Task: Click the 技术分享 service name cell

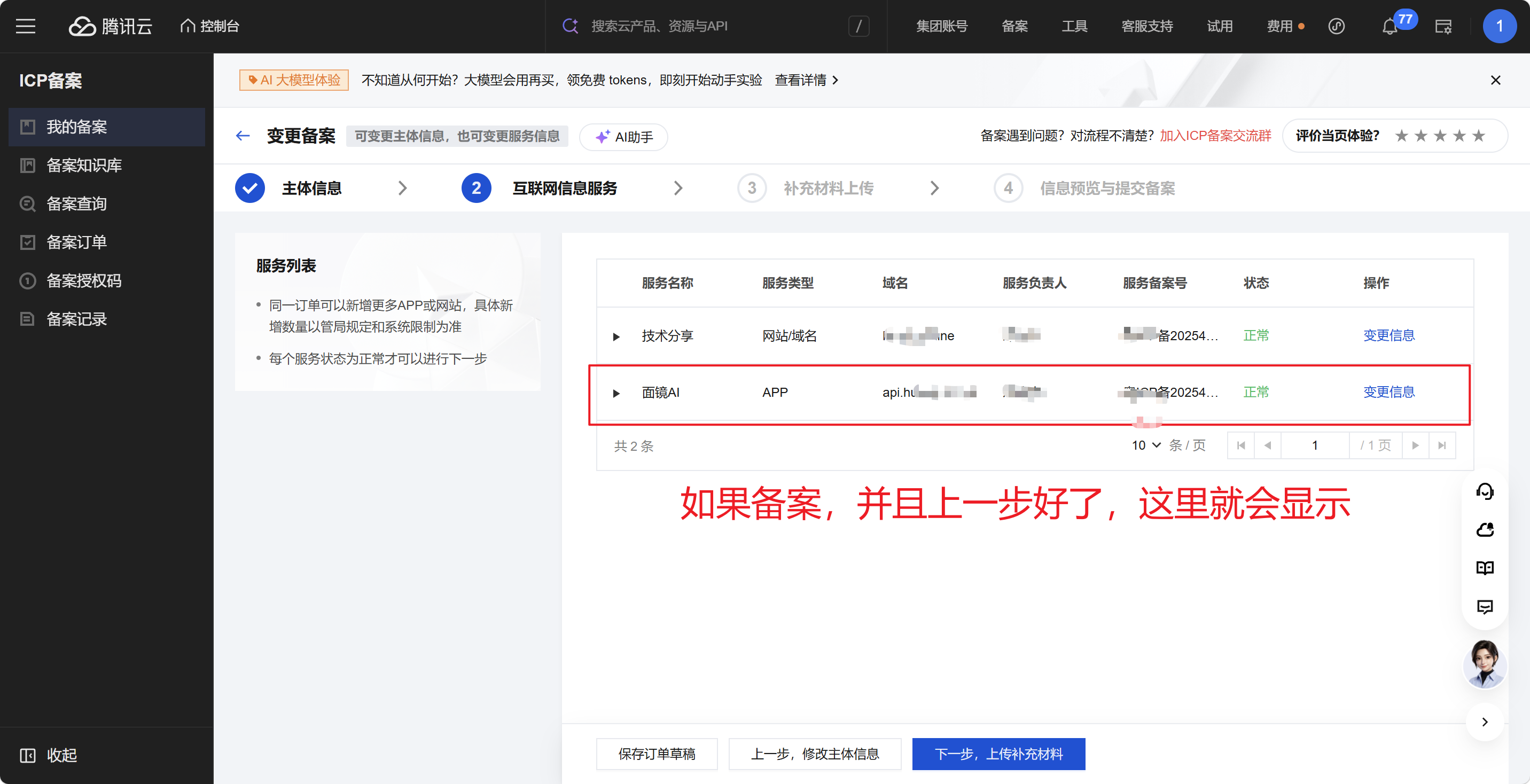Action: click(x=668, y=335)
